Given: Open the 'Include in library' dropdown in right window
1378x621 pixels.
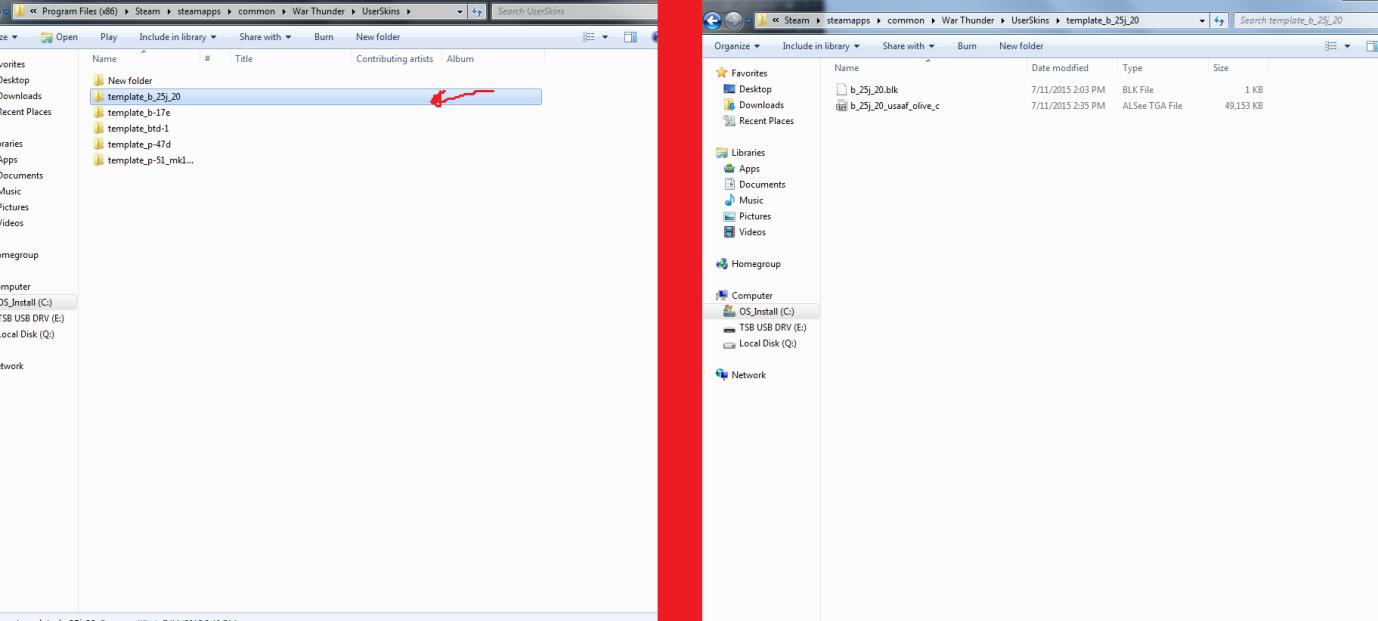Looking at the screenshot, I should (x=822, y=47).
